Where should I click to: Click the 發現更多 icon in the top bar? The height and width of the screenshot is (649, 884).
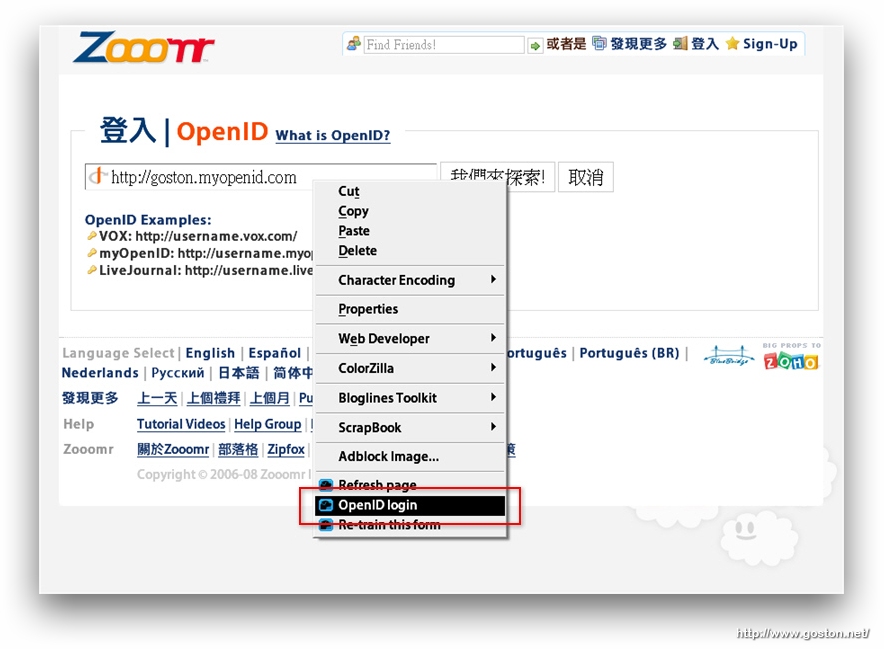[x=599, y=43]
